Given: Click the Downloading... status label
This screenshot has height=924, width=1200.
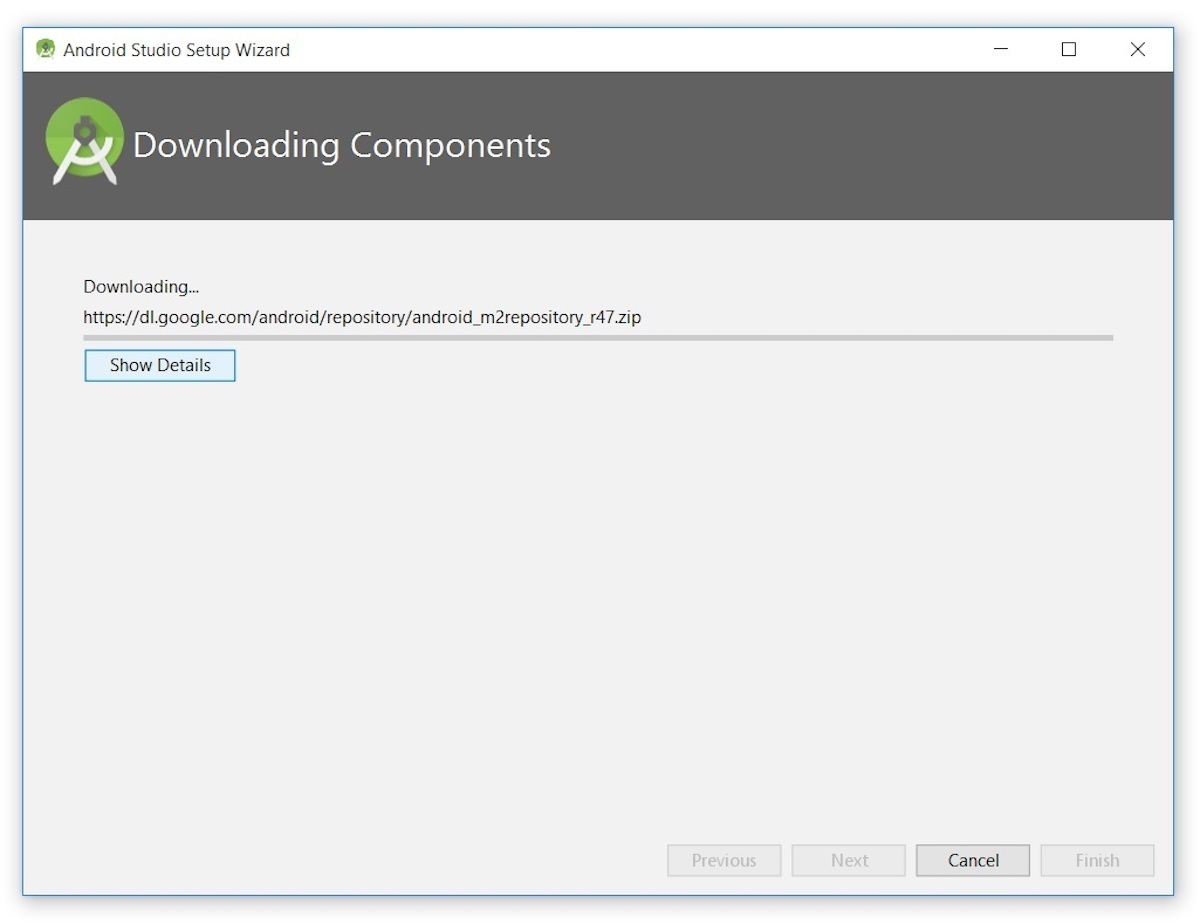Looking at the screenshot, I should (141, 287).
